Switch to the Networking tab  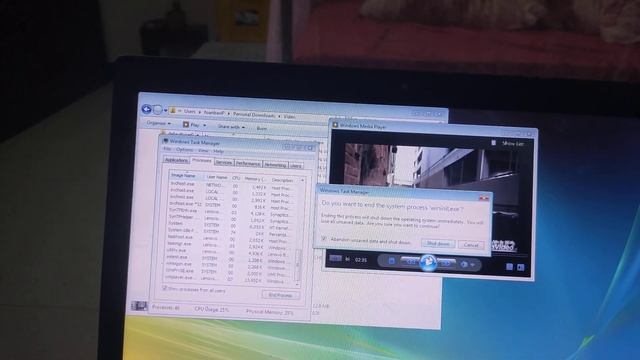coord(275,164)
